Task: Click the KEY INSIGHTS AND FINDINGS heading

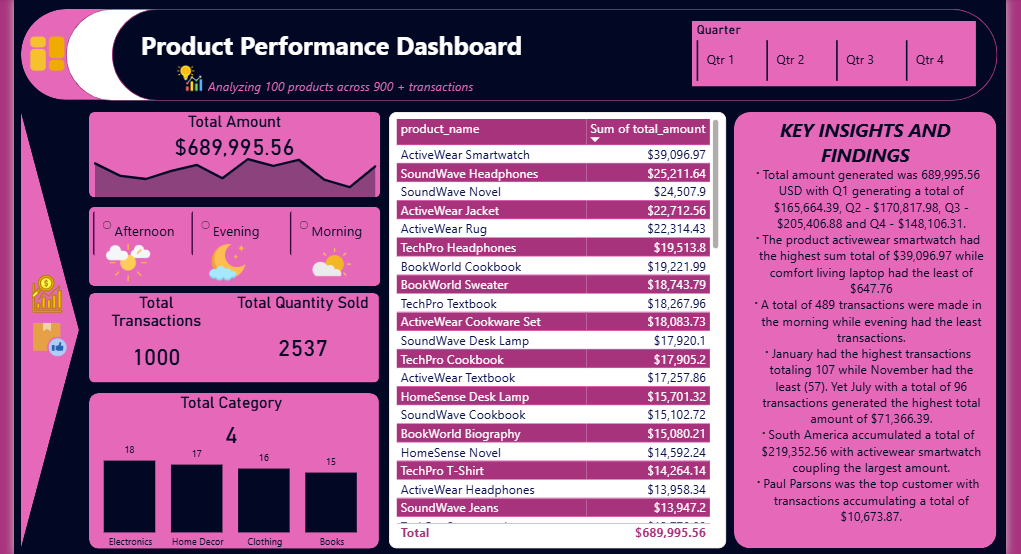Action: pos(865,143)
